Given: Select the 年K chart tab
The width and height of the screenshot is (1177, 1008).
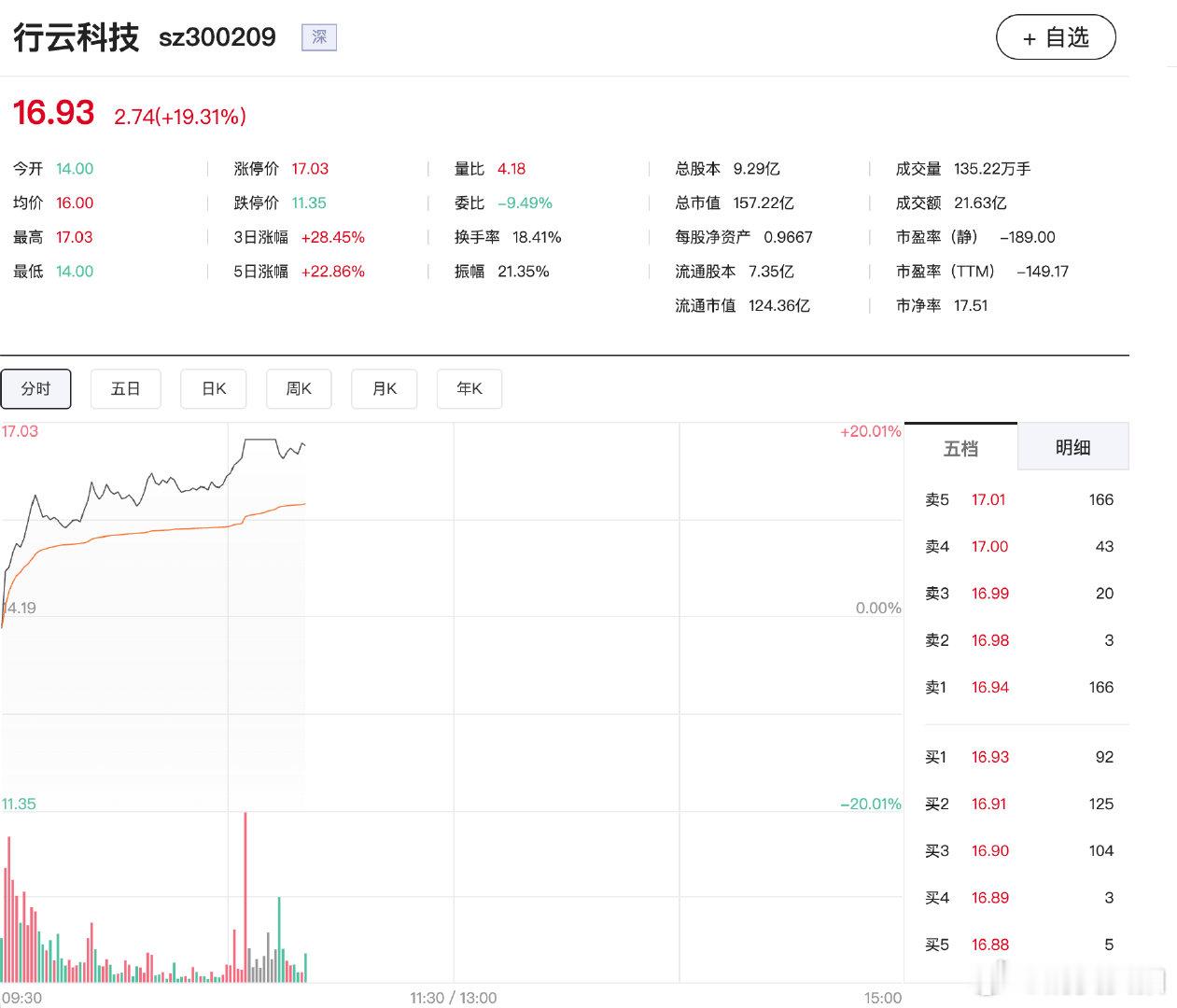Looking at the screenshot, I should coord(469,388).
